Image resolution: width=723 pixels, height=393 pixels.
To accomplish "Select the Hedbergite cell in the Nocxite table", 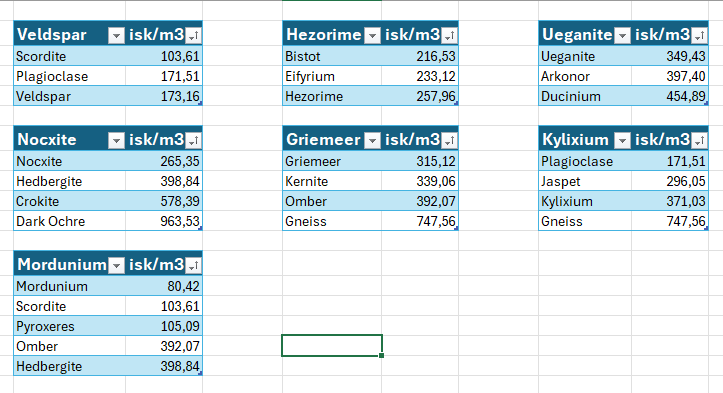I will [70, 181].
